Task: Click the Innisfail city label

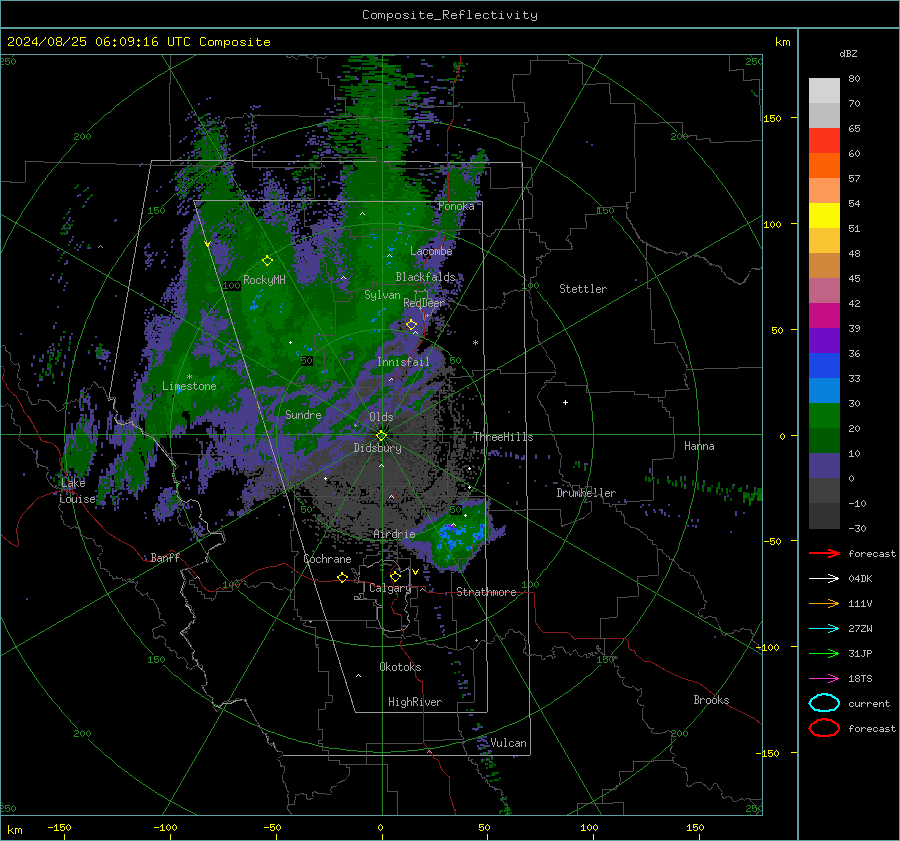Action: coord(403,362)
